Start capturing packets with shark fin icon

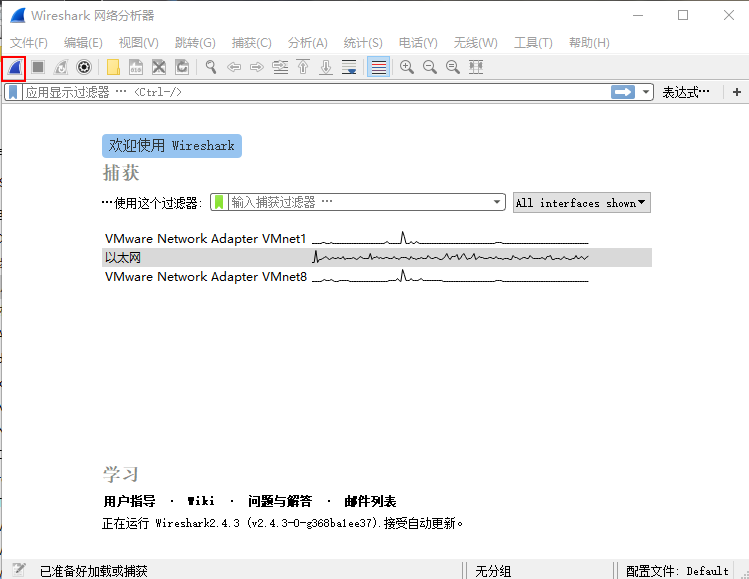(x=14, y=67)
